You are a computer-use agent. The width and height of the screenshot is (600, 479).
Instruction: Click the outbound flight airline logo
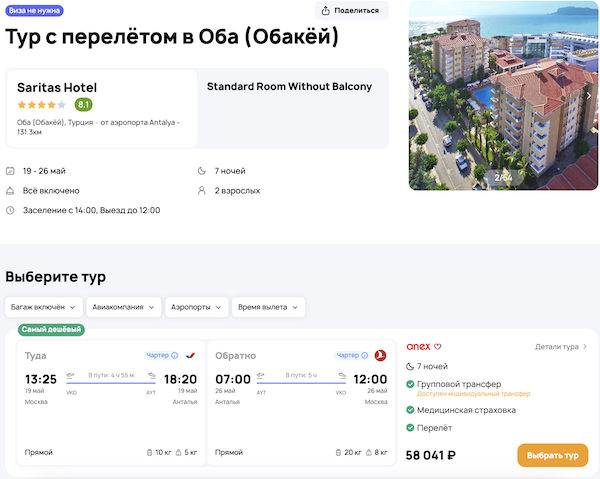point(190,355)
